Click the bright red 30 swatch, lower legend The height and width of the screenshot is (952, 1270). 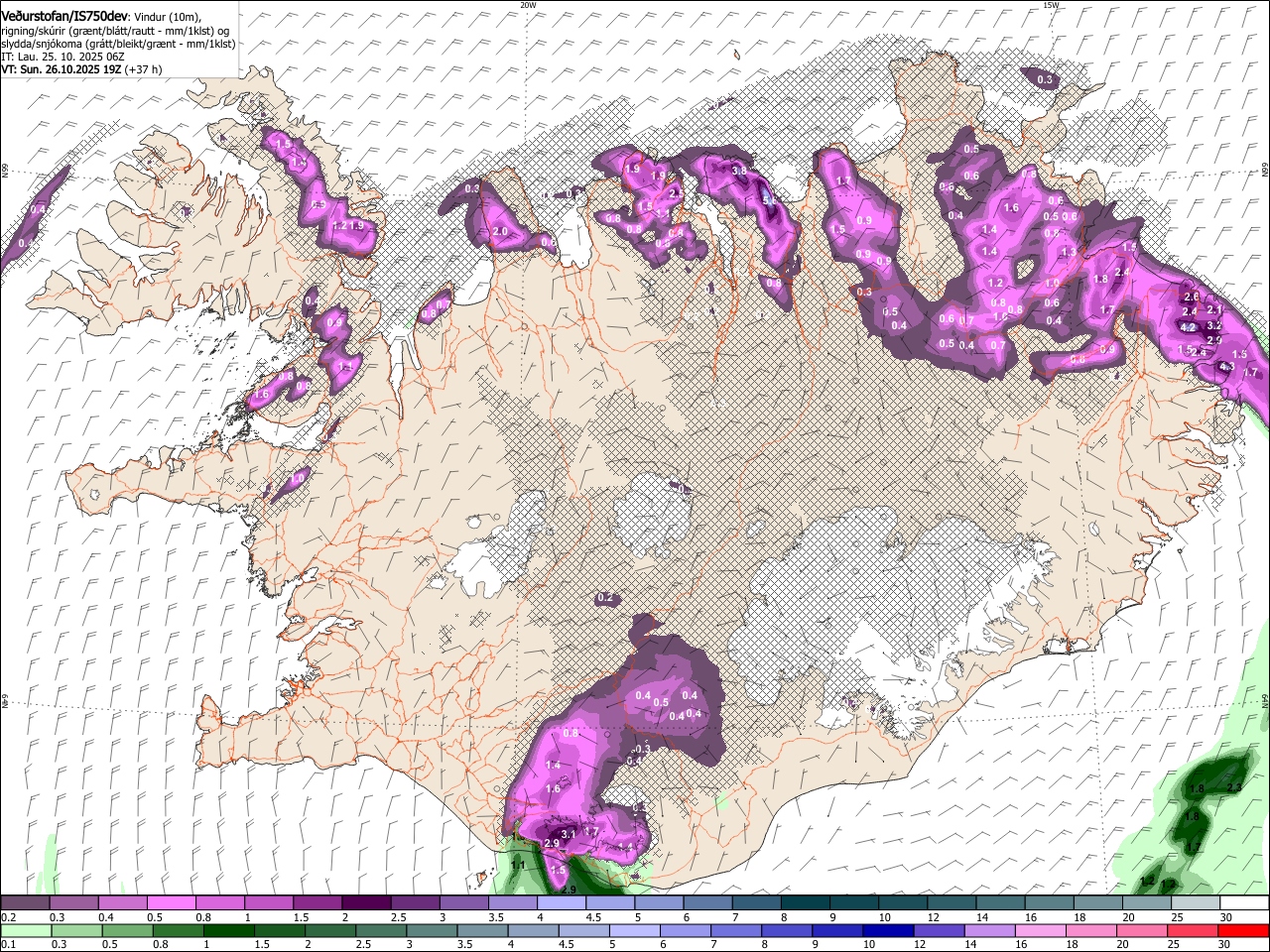click(x=1244, y=930)
